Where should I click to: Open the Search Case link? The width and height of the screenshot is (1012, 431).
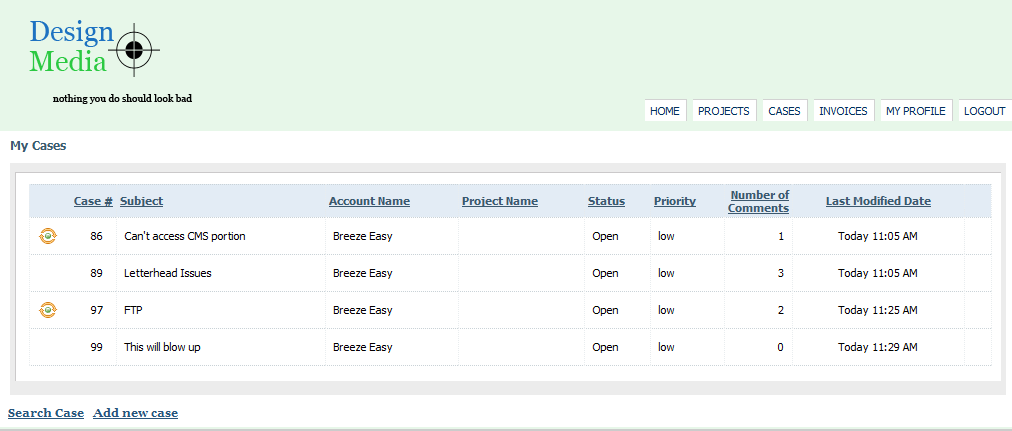tap(46, 413)
